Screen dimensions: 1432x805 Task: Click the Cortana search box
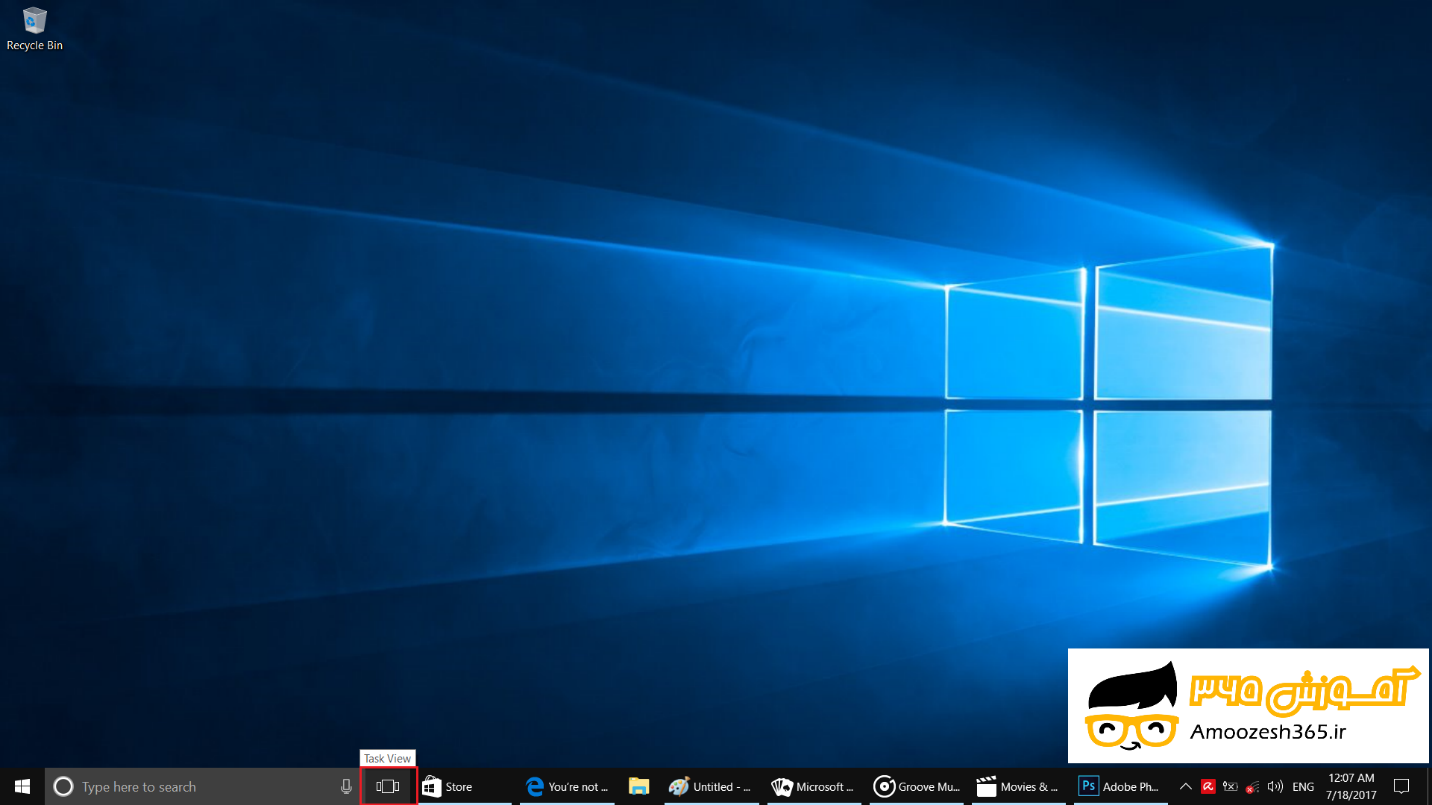pyautogui.click(x=203, y=787)
